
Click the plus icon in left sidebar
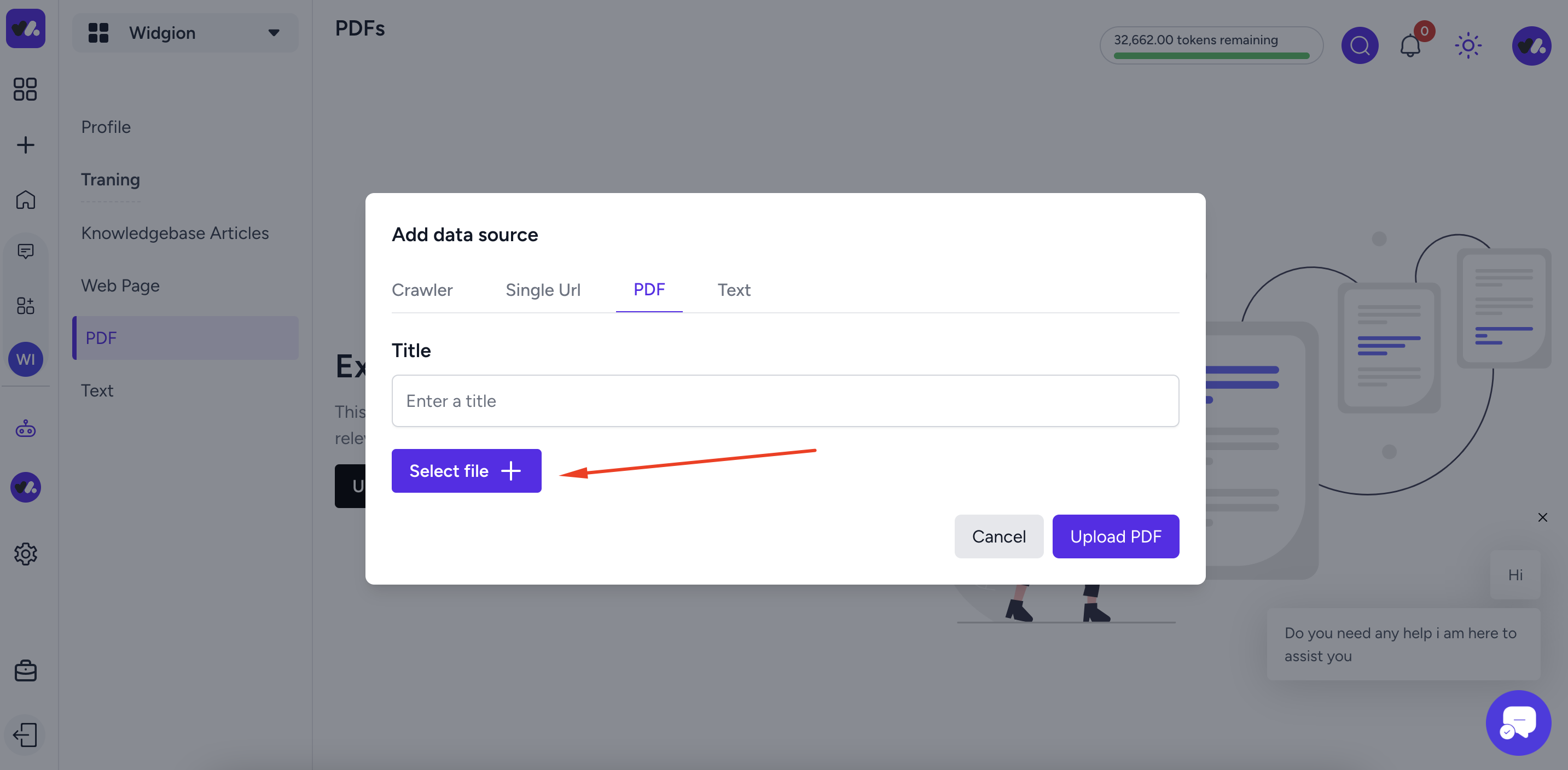(x=25, y=145)
